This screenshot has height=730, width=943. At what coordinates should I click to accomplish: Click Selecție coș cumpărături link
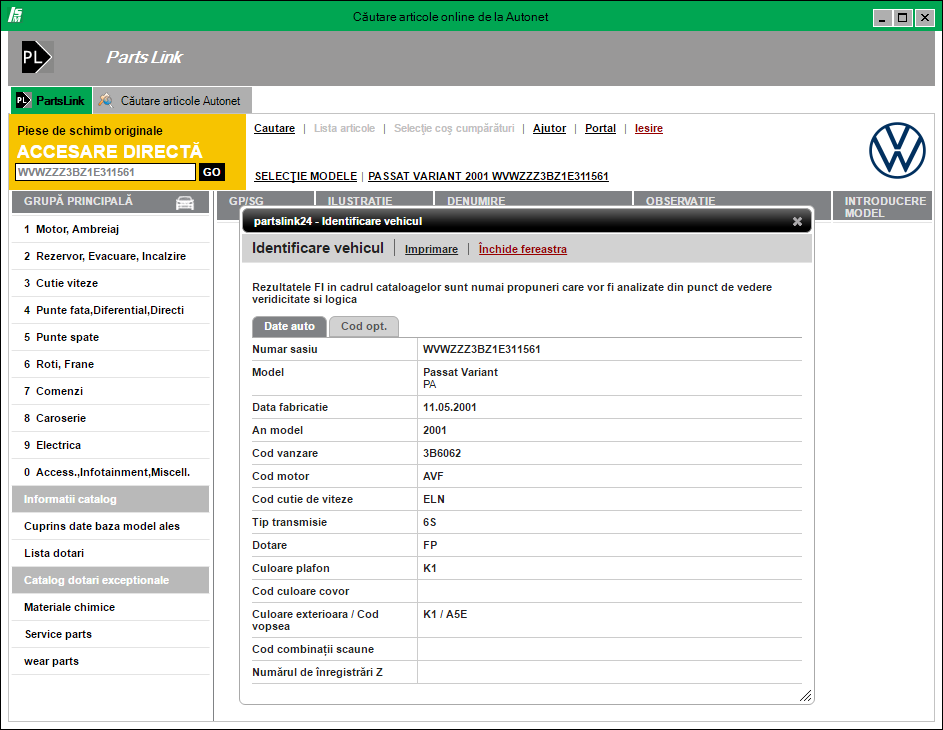click(x=454, y=128)
